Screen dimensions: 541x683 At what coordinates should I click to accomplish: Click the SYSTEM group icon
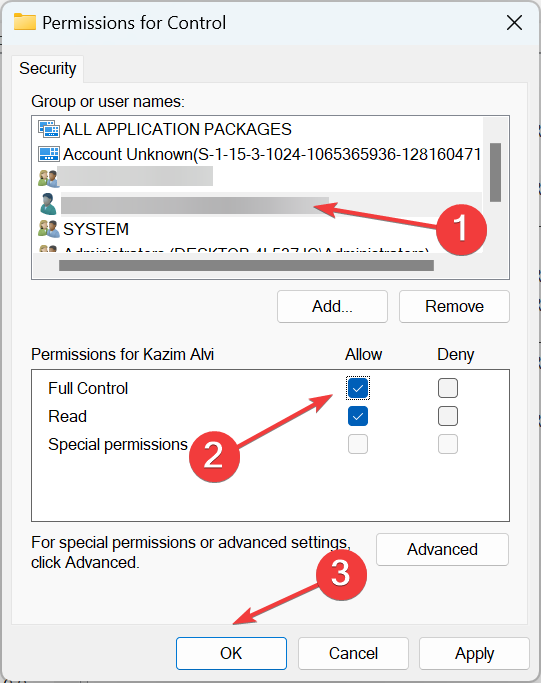click(48, 229)
